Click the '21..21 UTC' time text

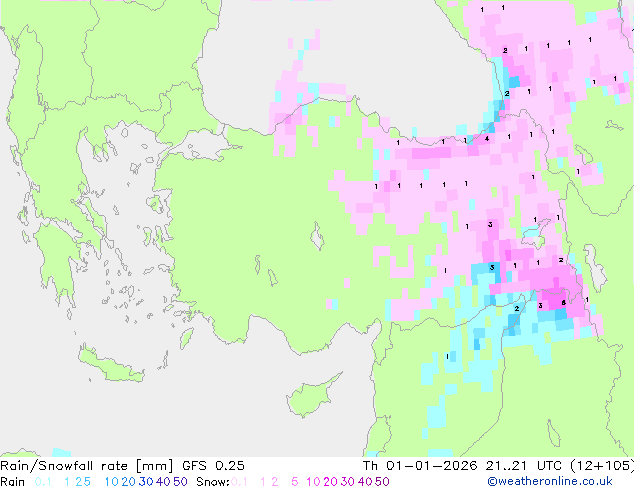(x=526, y=466)
